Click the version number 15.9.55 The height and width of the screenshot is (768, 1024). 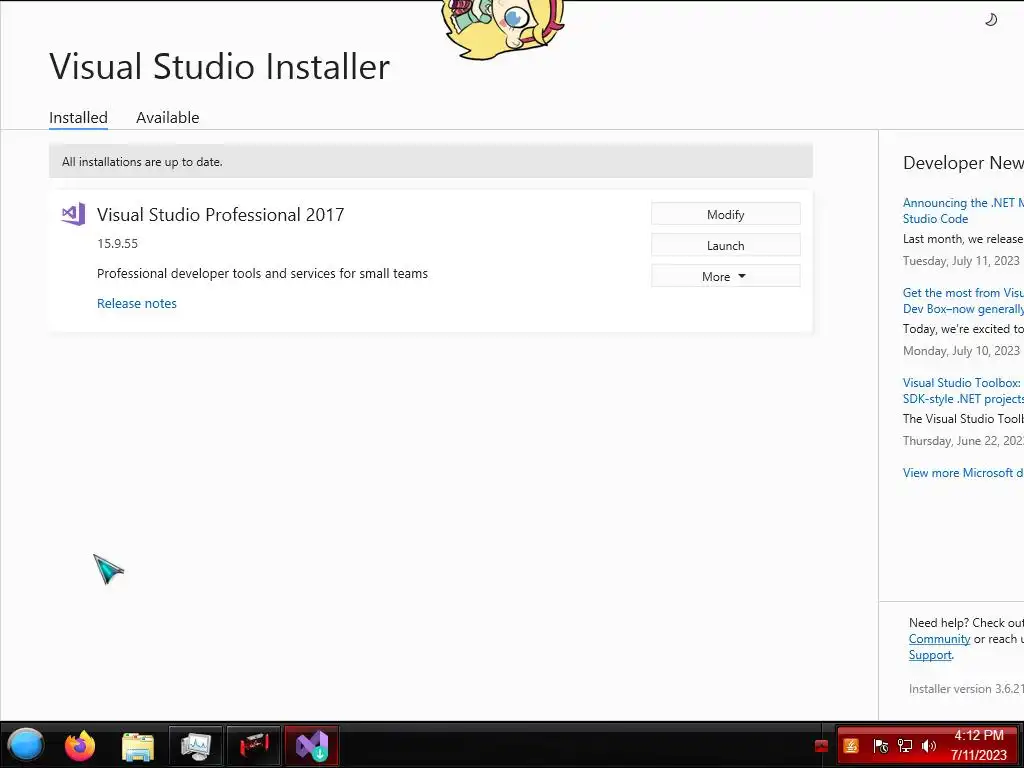click(x=118, y=244)
